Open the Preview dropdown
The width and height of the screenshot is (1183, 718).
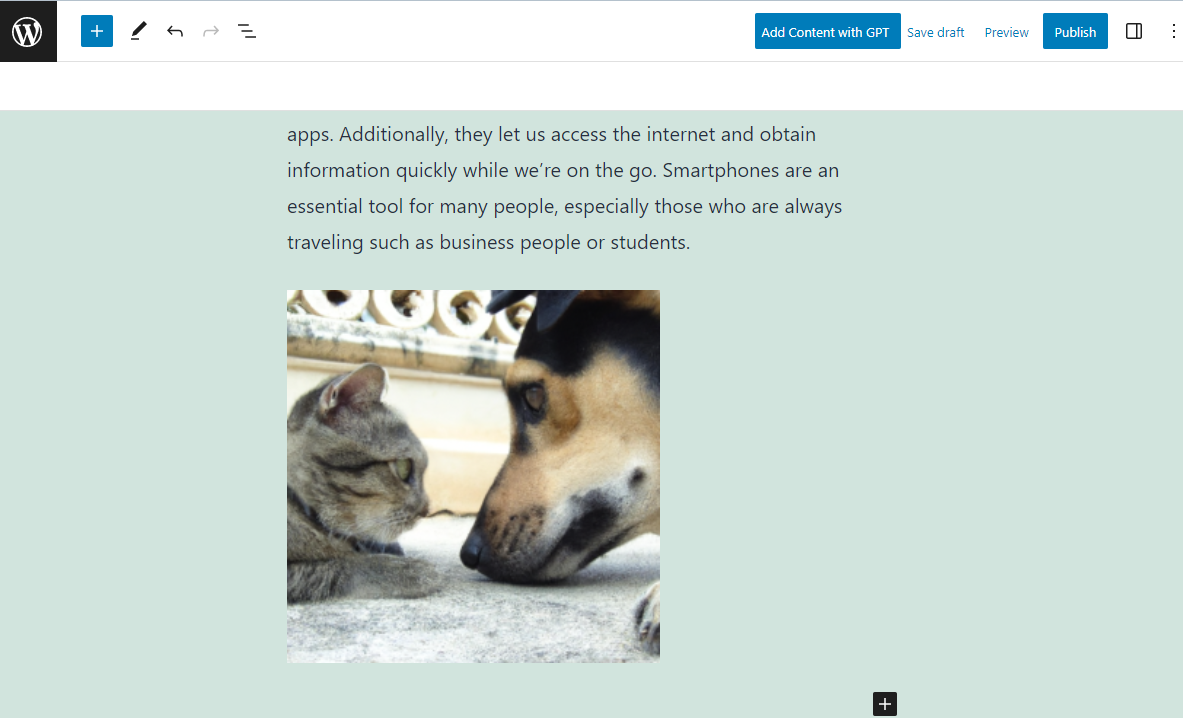point(1006,32)
